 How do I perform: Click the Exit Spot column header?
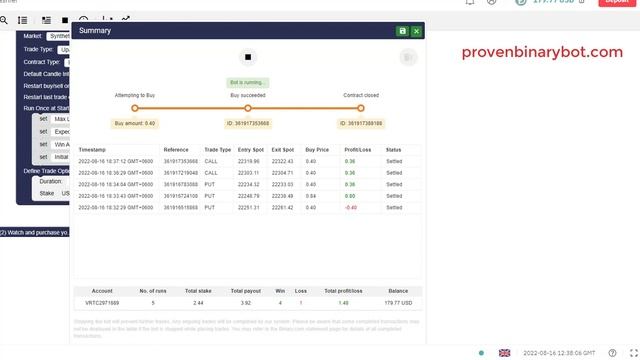[282, 150]
